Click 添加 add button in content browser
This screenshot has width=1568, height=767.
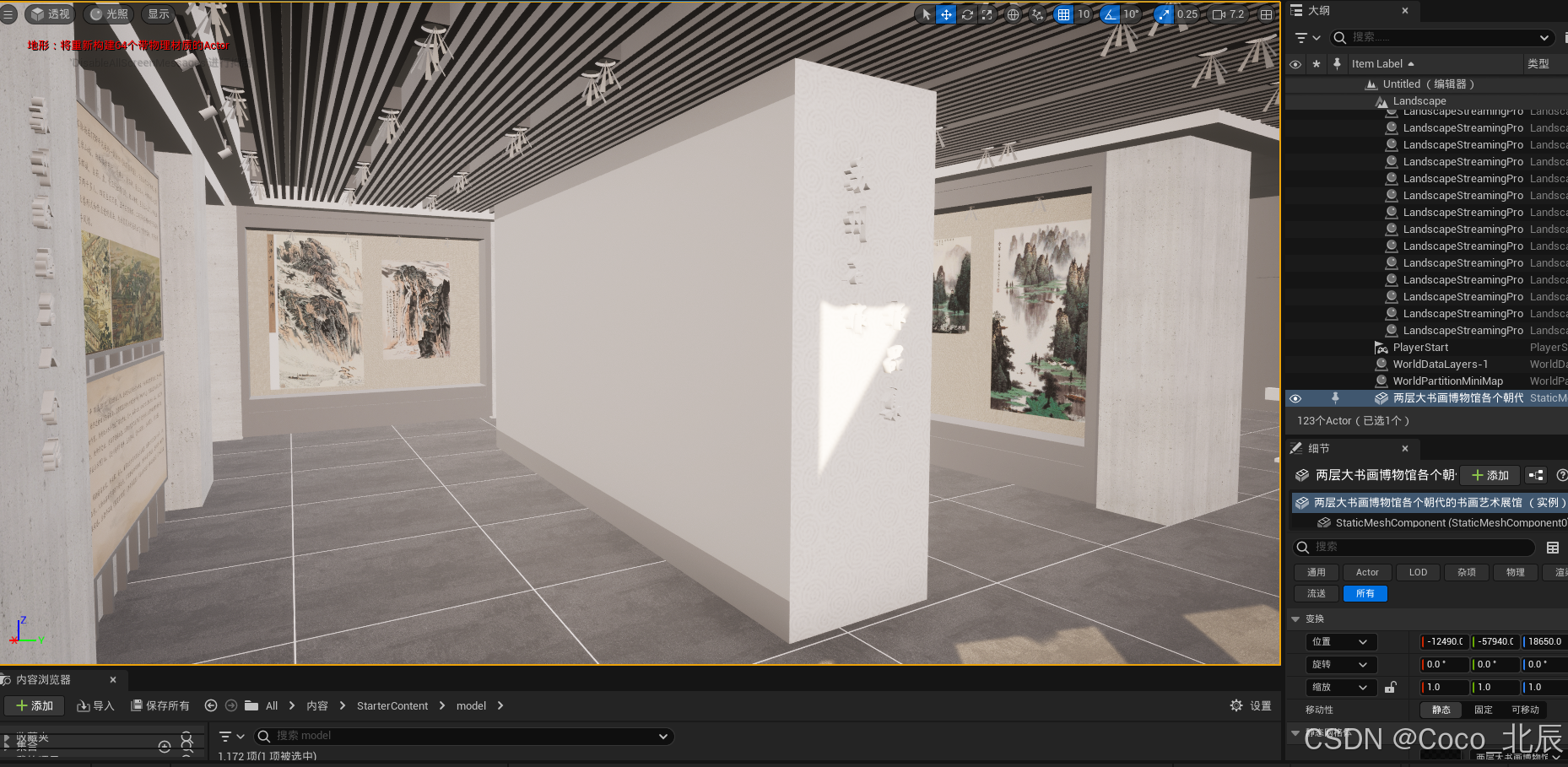point(35,706)
